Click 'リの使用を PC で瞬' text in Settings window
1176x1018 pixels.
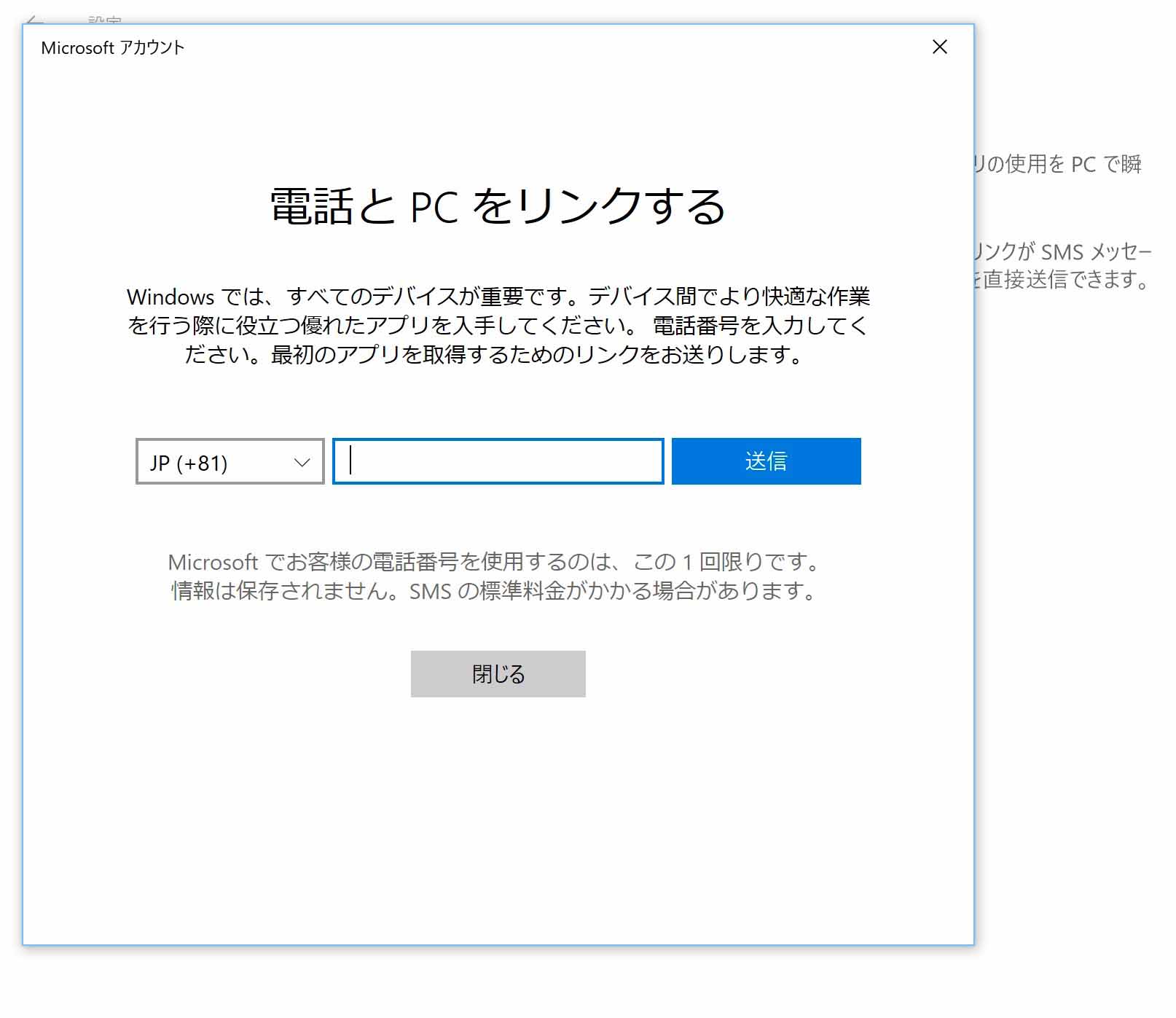[1059, 165]
